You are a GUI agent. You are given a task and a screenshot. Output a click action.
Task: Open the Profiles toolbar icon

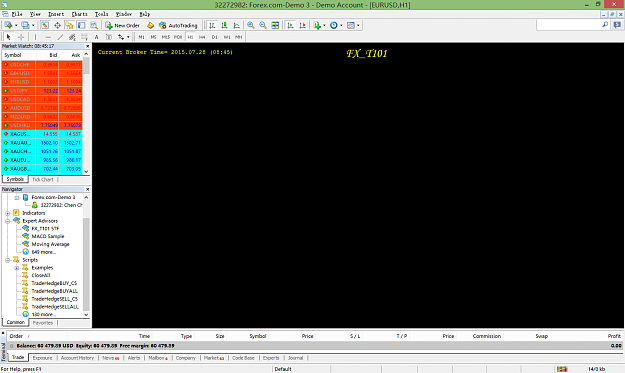click(x=25, y=25)
